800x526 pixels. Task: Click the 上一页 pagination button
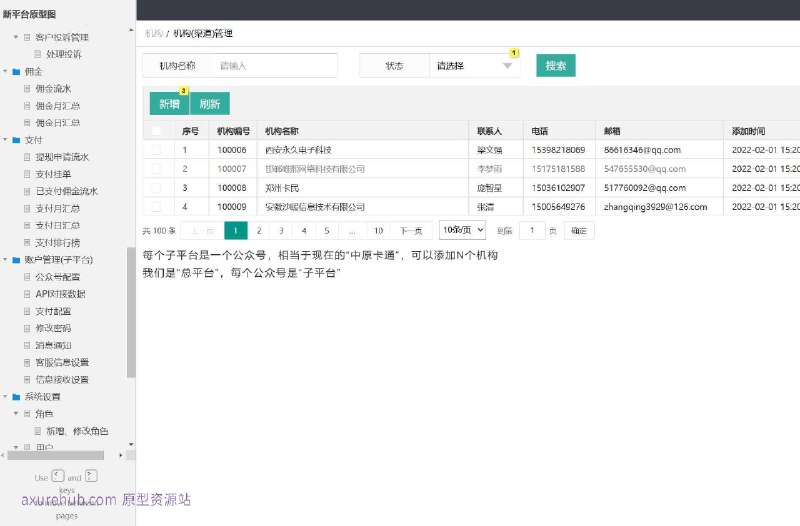click(203, 231)
